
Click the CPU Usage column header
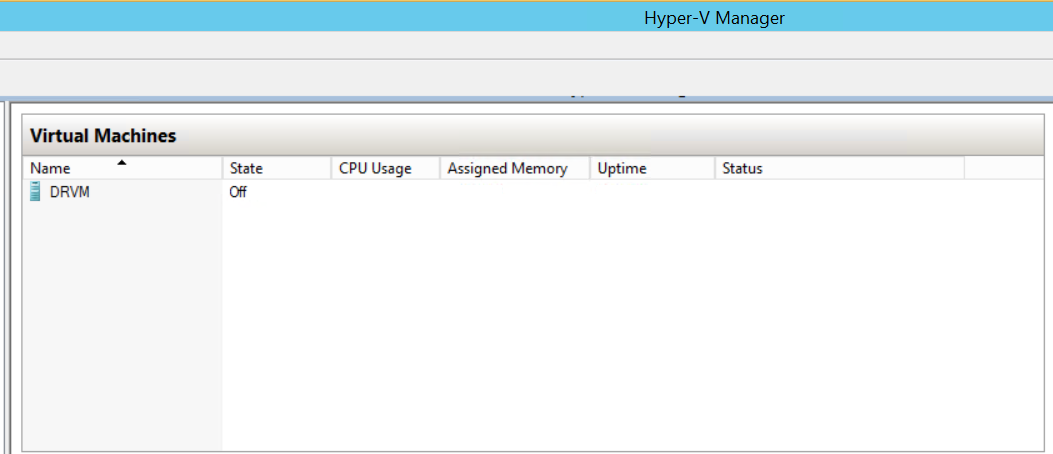pyautogui.click(x=375, y=169)
